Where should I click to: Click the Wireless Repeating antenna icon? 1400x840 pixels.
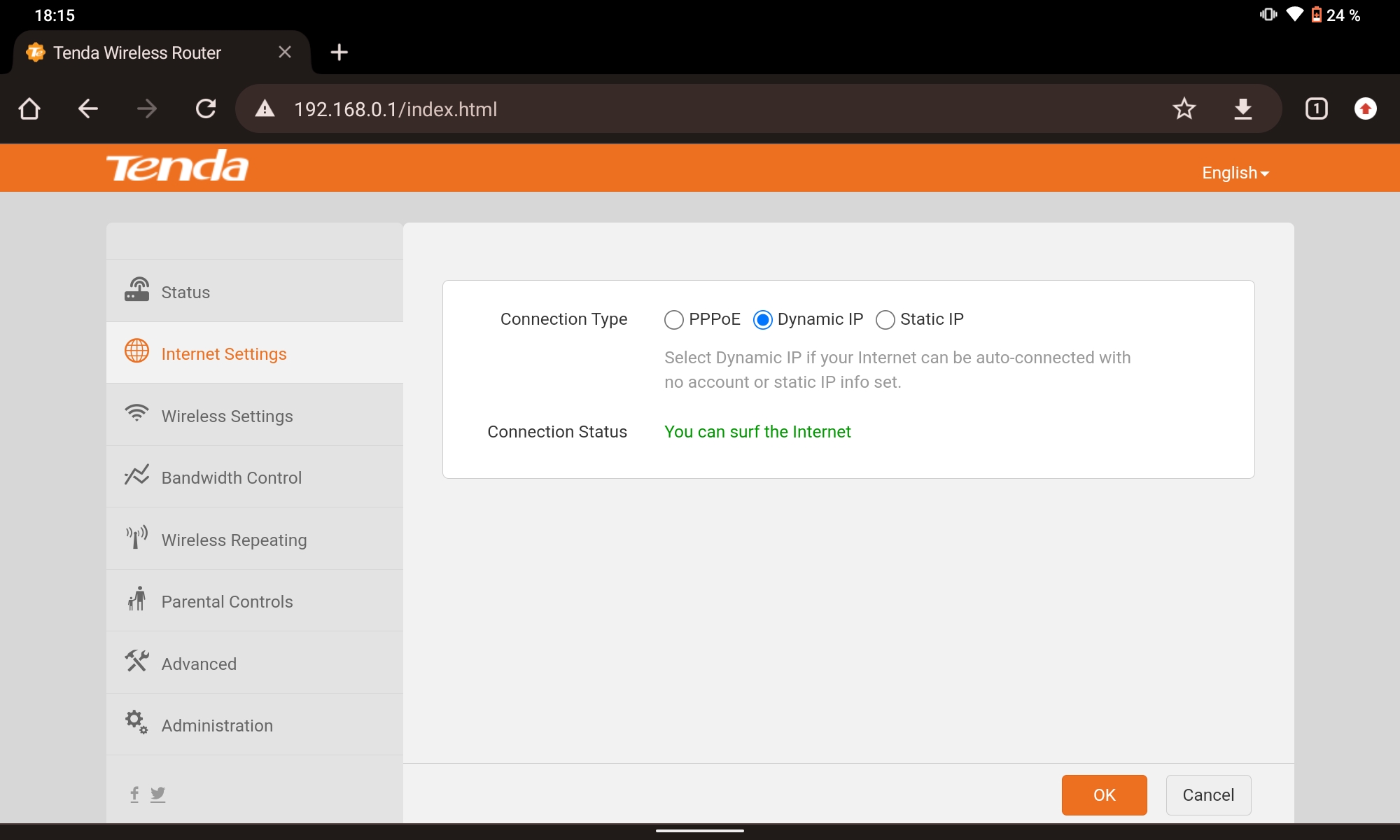coord(136,538)
